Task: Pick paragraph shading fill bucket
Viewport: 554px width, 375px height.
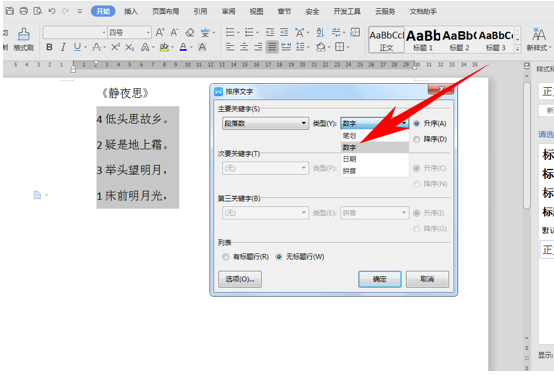Action: [x=321, y=47]
